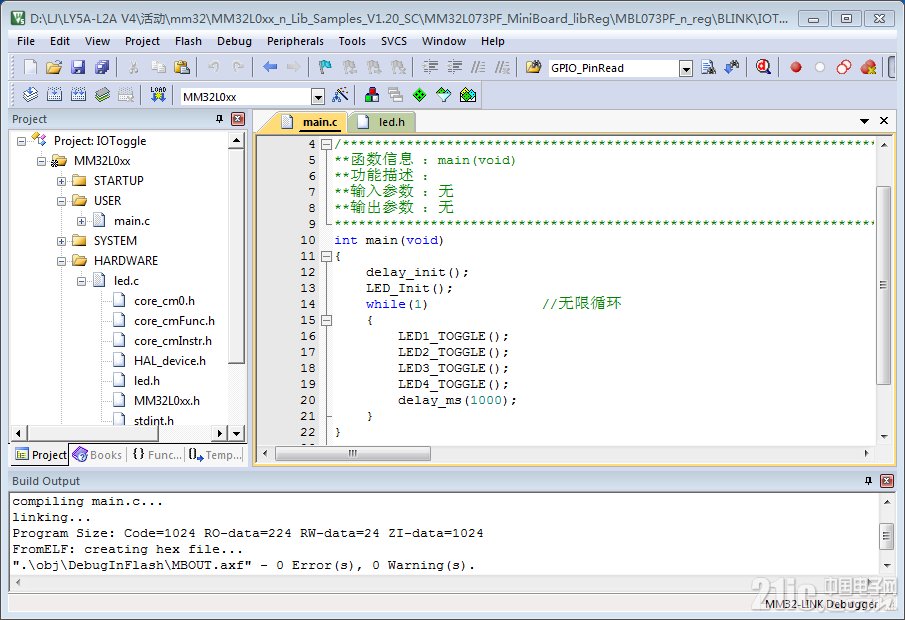Collapse code fold at line 11
Viewport: 905px width, 620px height.
326,256
